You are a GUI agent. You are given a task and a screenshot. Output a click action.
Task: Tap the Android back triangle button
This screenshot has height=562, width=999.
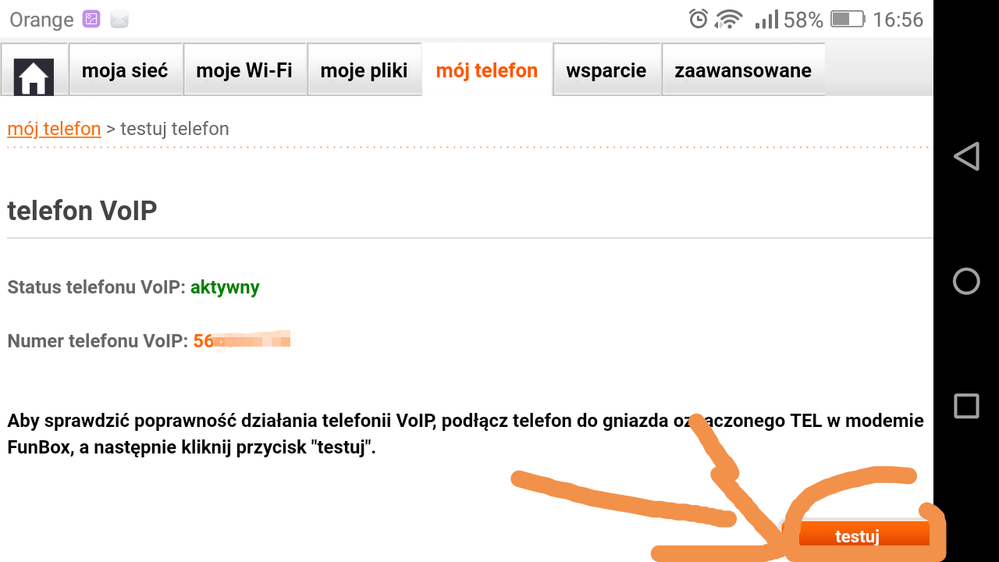967,156
